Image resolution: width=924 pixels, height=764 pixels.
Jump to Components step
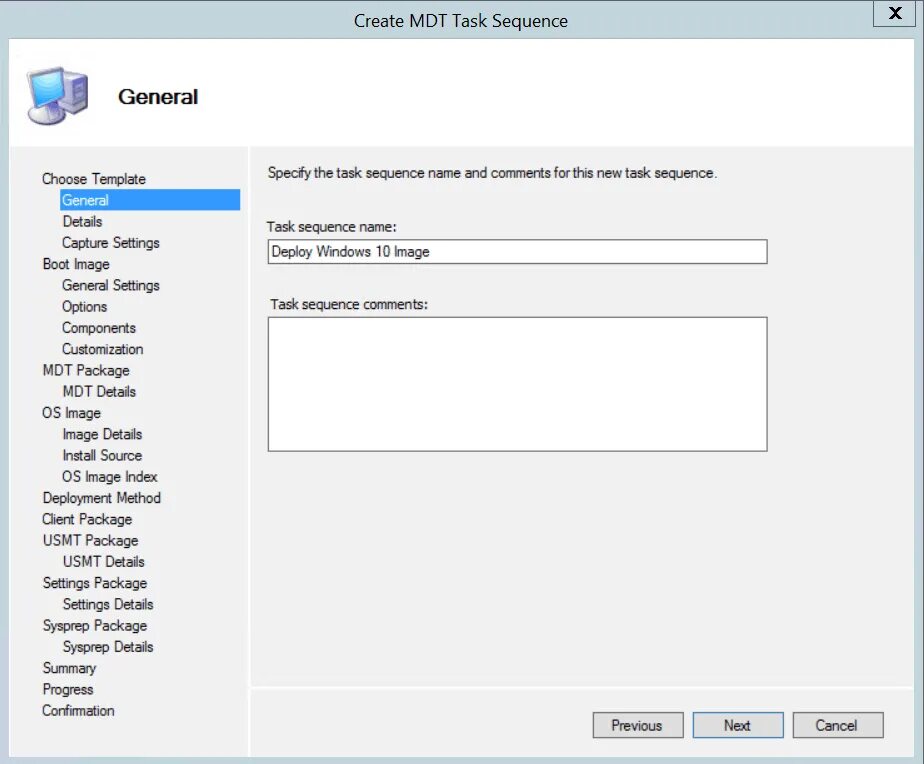tap(99, 328)
